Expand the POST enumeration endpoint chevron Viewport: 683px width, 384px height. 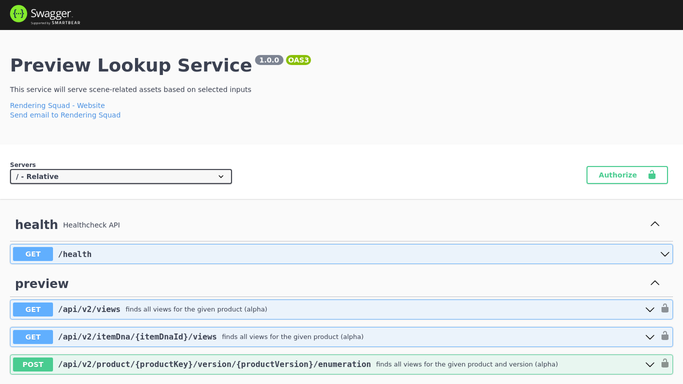tap(649, 364)
